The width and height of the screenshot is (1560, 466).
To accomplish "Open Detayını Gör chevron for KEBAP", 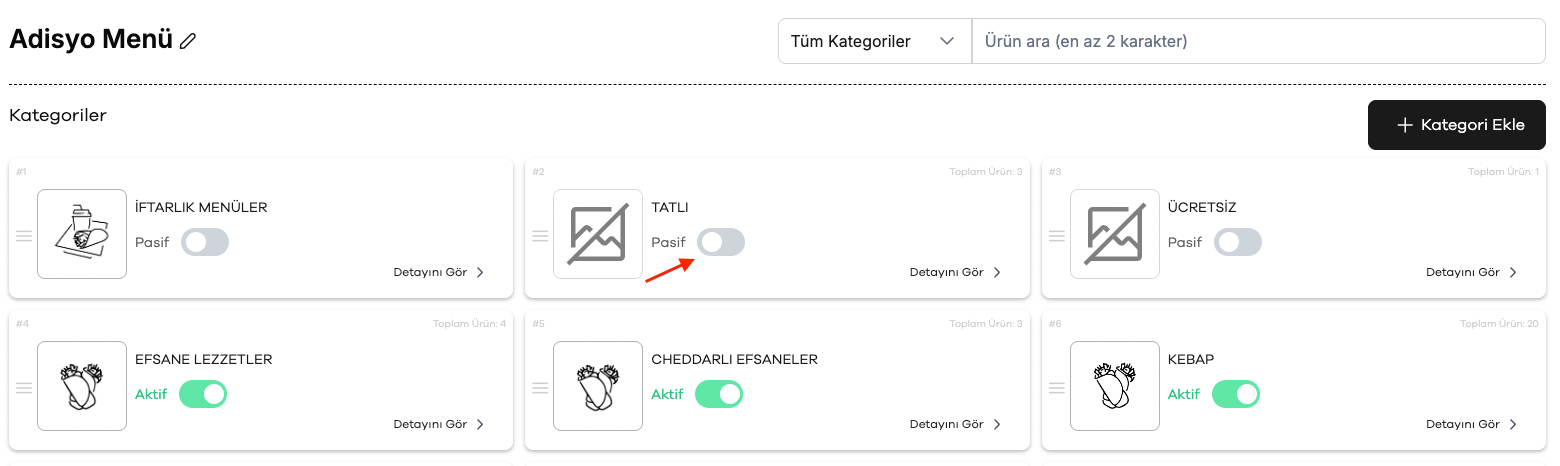I will (1512, 424).
